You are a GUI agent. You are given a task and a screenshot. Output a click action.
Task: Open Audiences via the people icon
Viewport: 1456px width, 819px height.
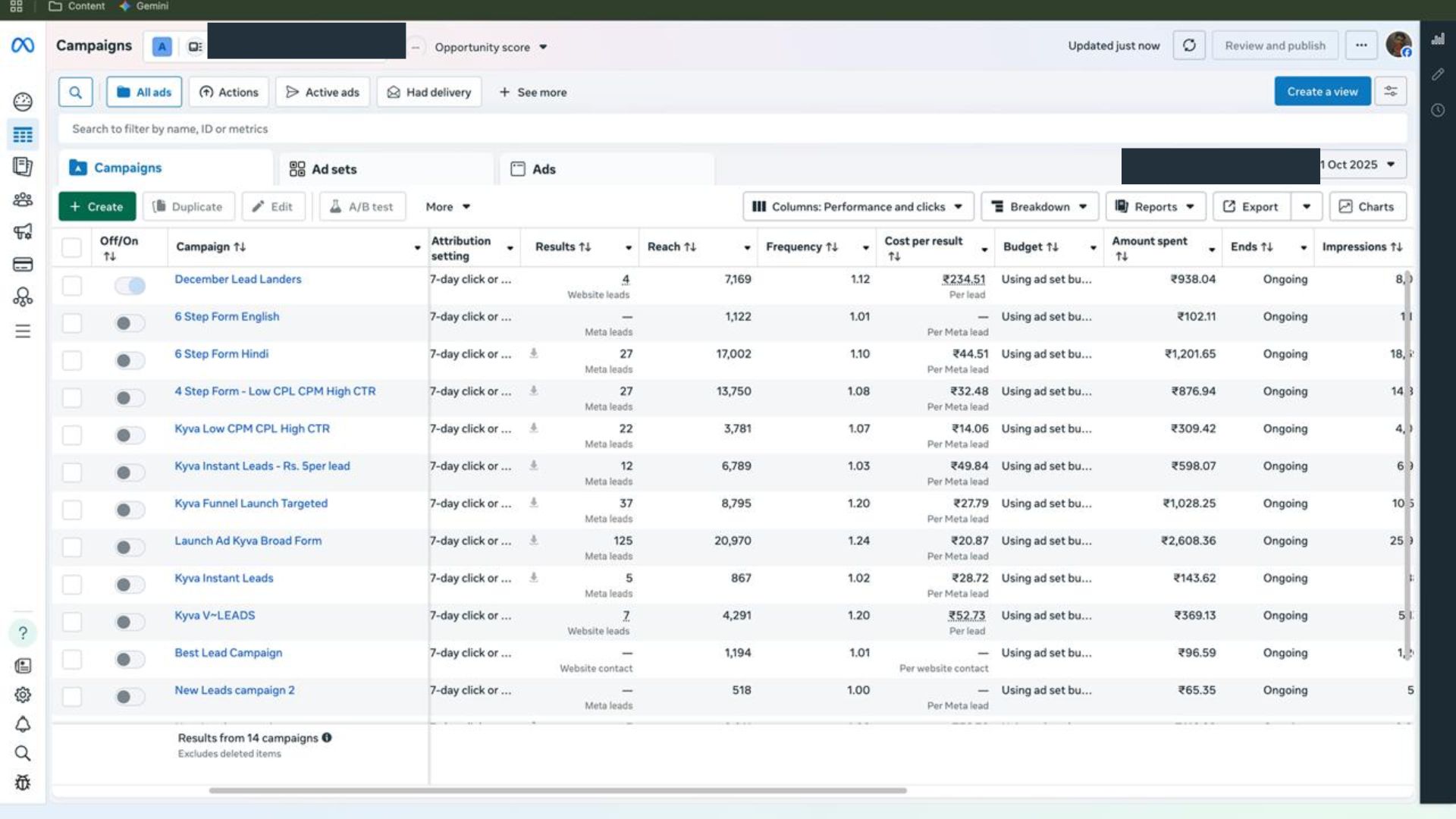23,200
